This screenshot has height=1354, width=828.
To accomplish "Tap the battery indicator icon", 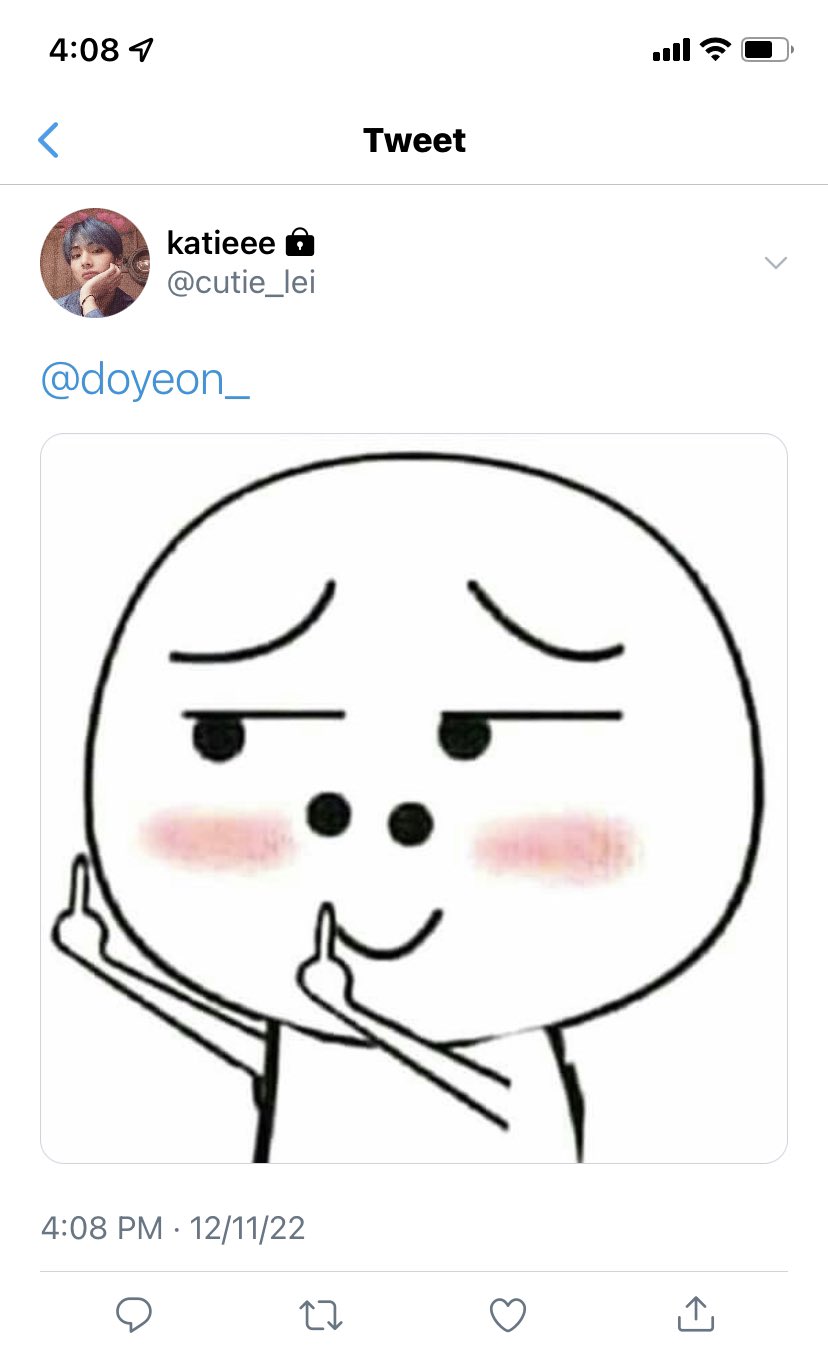I will click(x=767, y=48).
